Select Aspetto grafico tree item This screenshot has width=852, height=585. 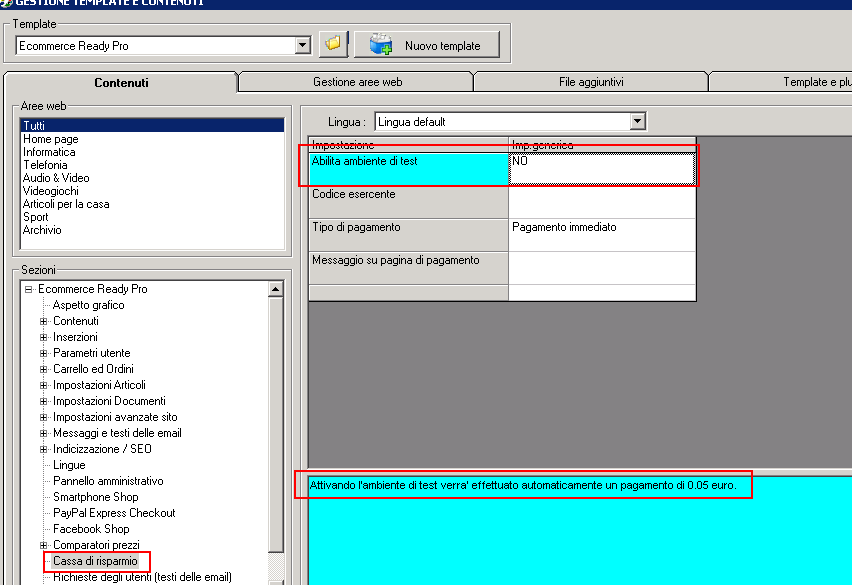[x=89, y=305]
